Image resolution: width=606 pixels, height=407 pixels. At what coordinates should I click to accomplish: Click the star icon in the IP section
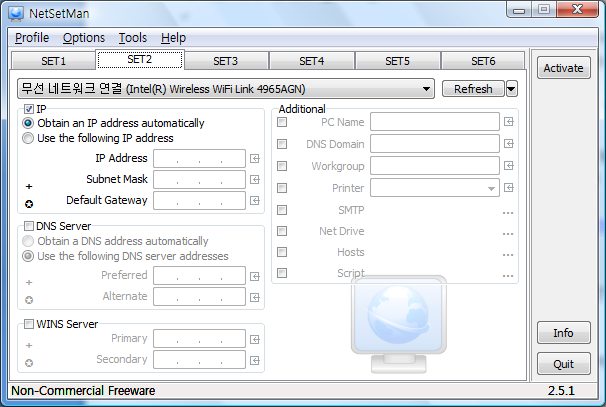click(x=29, y=204)
